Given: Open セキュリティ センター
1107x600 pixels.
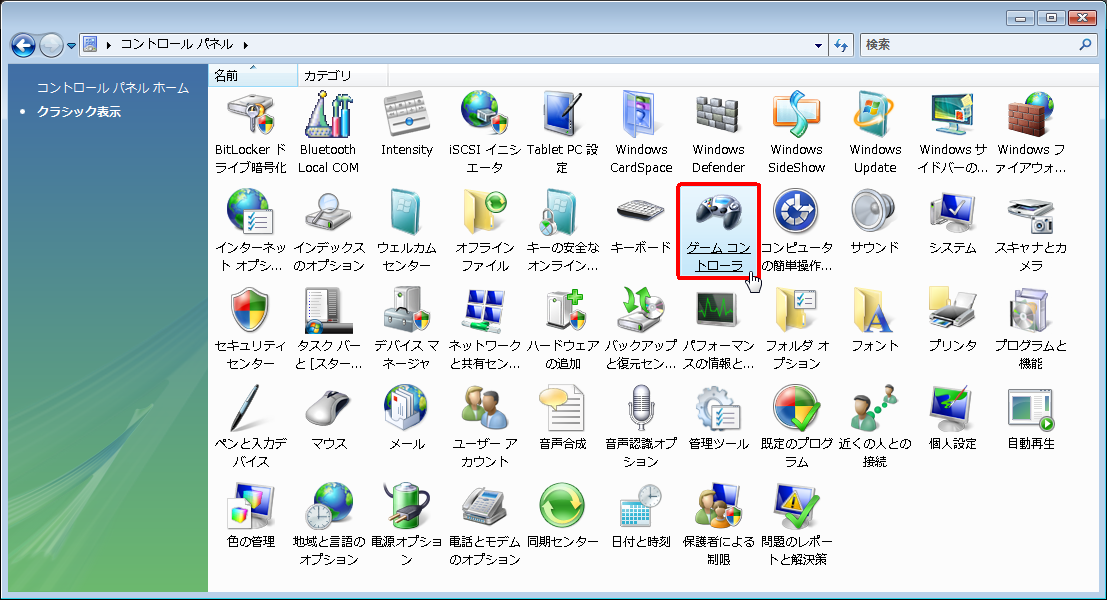Looking at the screenshot, I should pyautogui.click(x=251, y=328).
